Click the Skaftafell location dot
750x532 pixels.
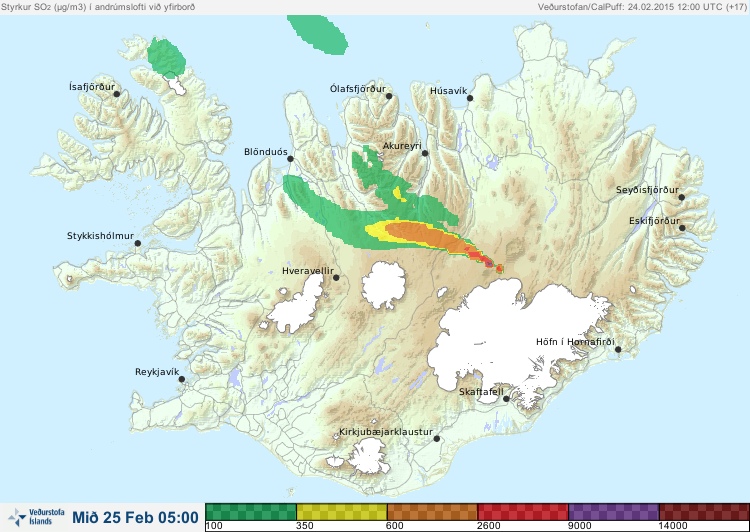point(506,399)
